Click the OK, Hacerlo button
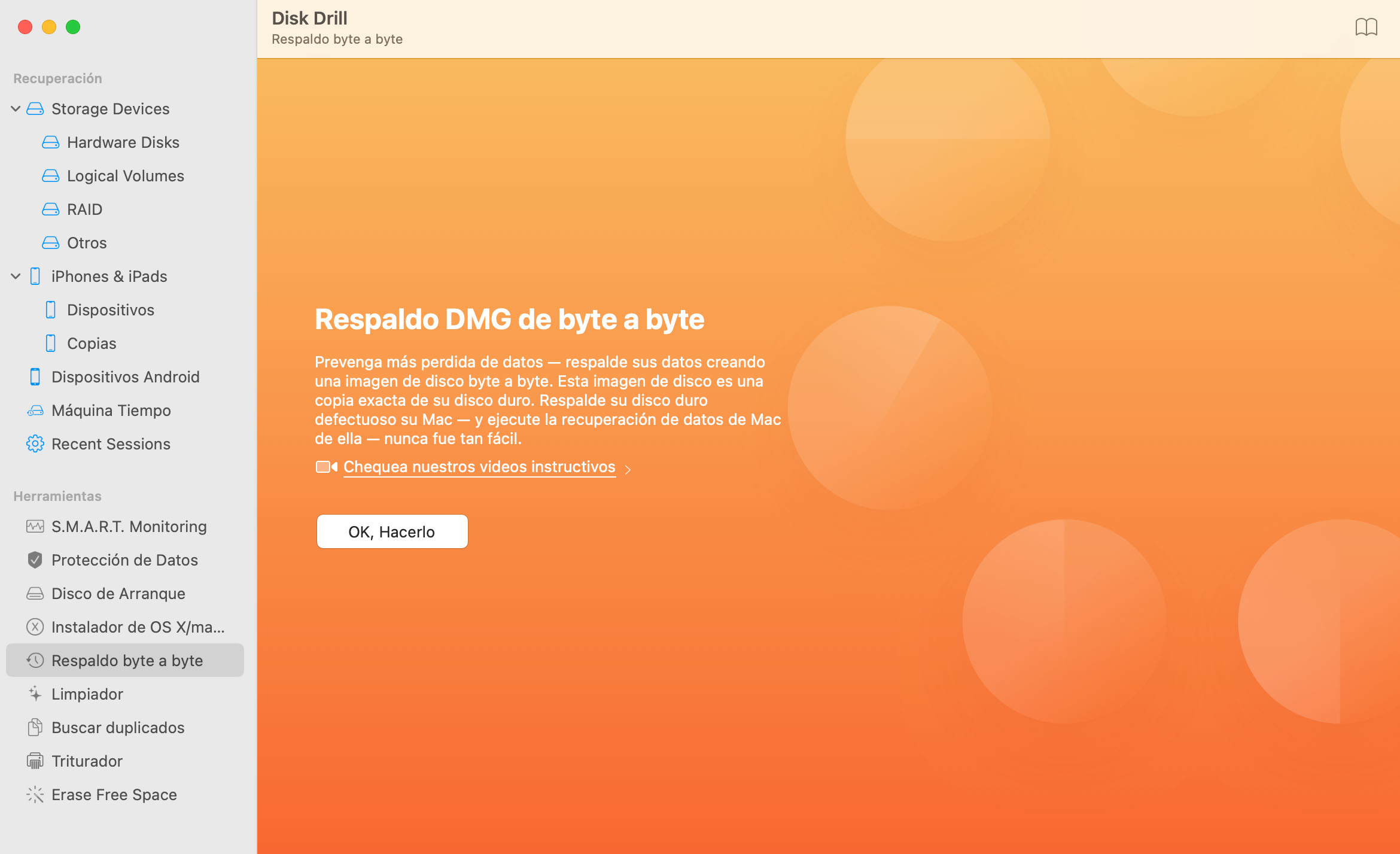Viewport: 1400px width, 854px height. [x=391, y=531]
